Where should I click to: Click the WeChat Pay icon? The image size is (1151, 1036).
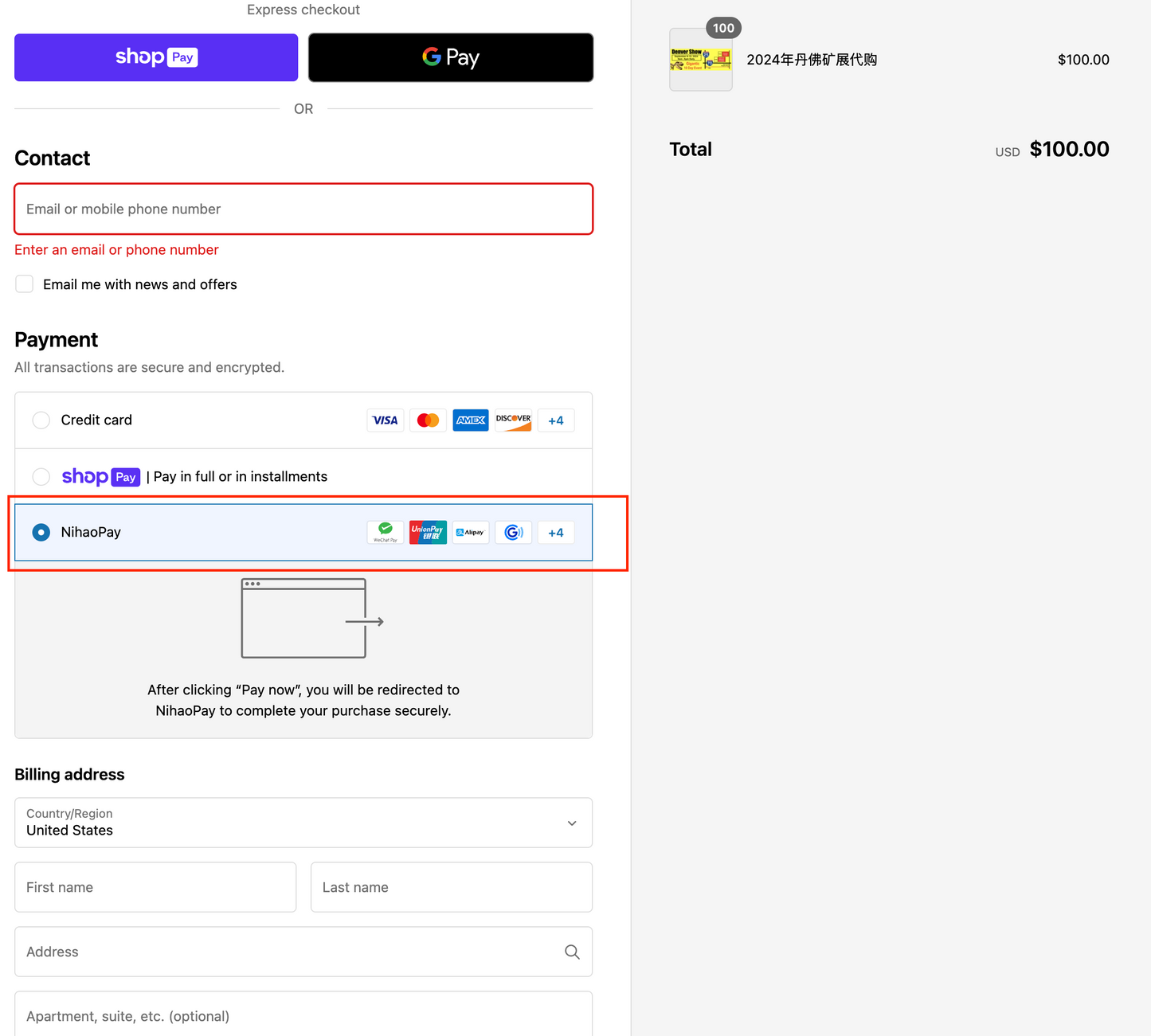(386, 533)
